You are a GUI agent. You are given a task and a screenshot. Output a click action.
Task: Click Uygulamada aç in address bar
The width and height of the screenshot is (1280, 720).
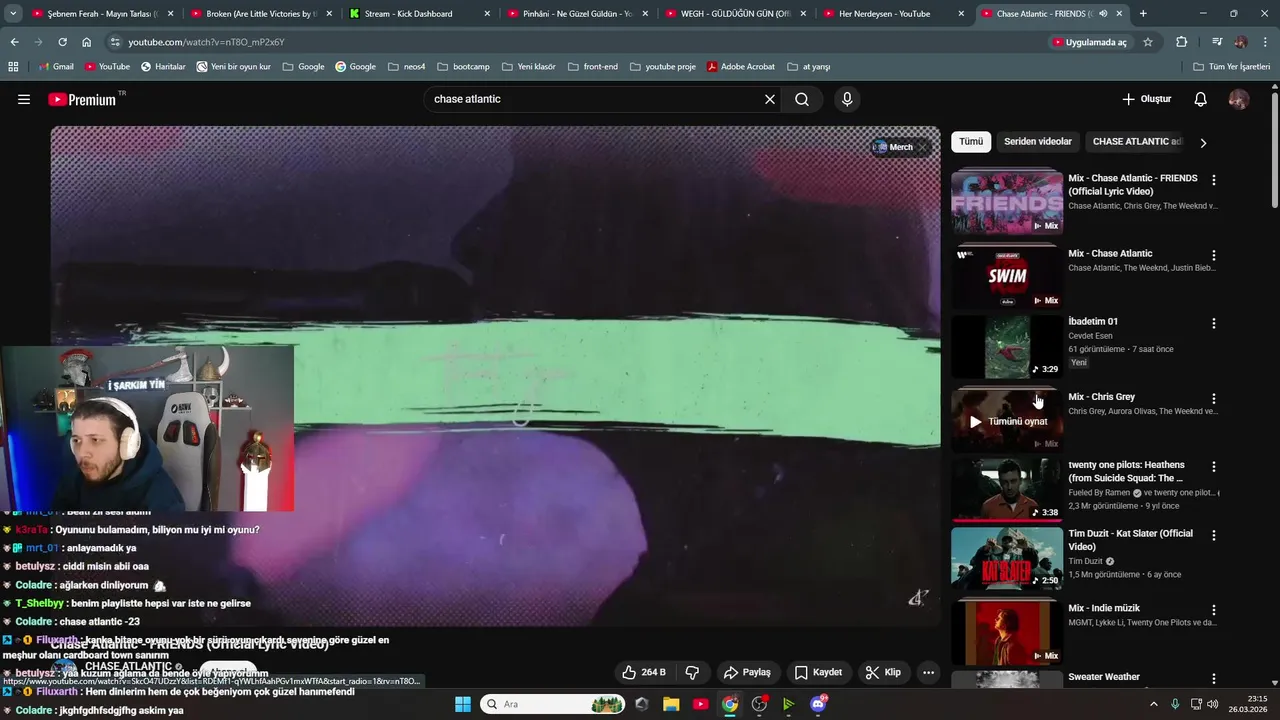(1089, 42)
